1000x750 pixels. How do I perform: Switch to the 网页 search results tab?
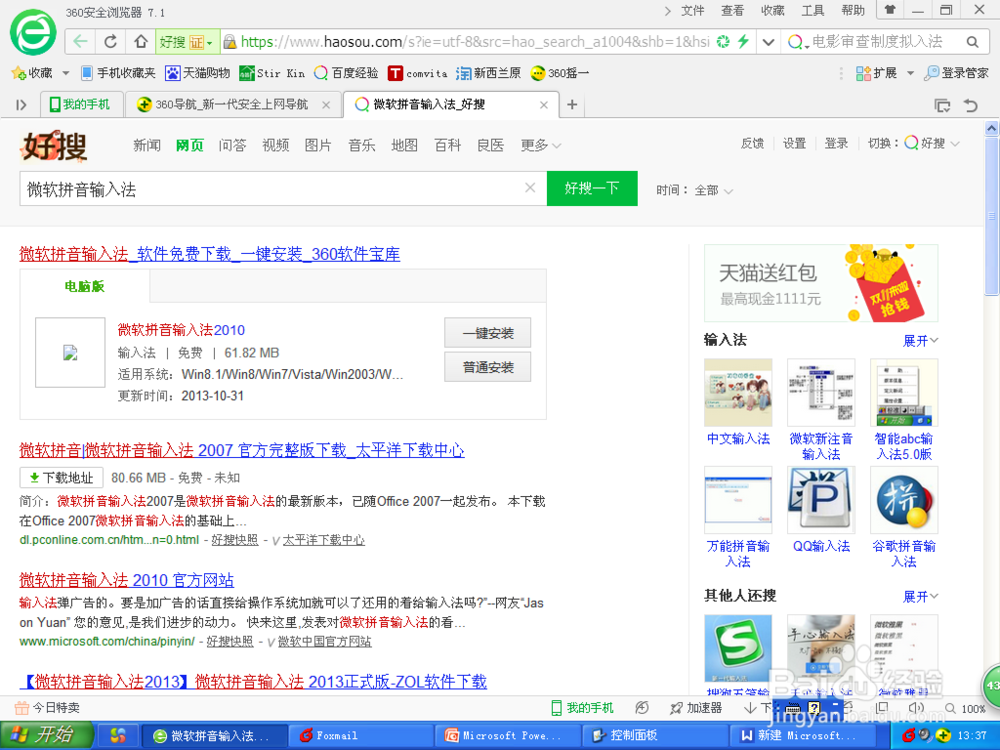(x=189, y=145)
